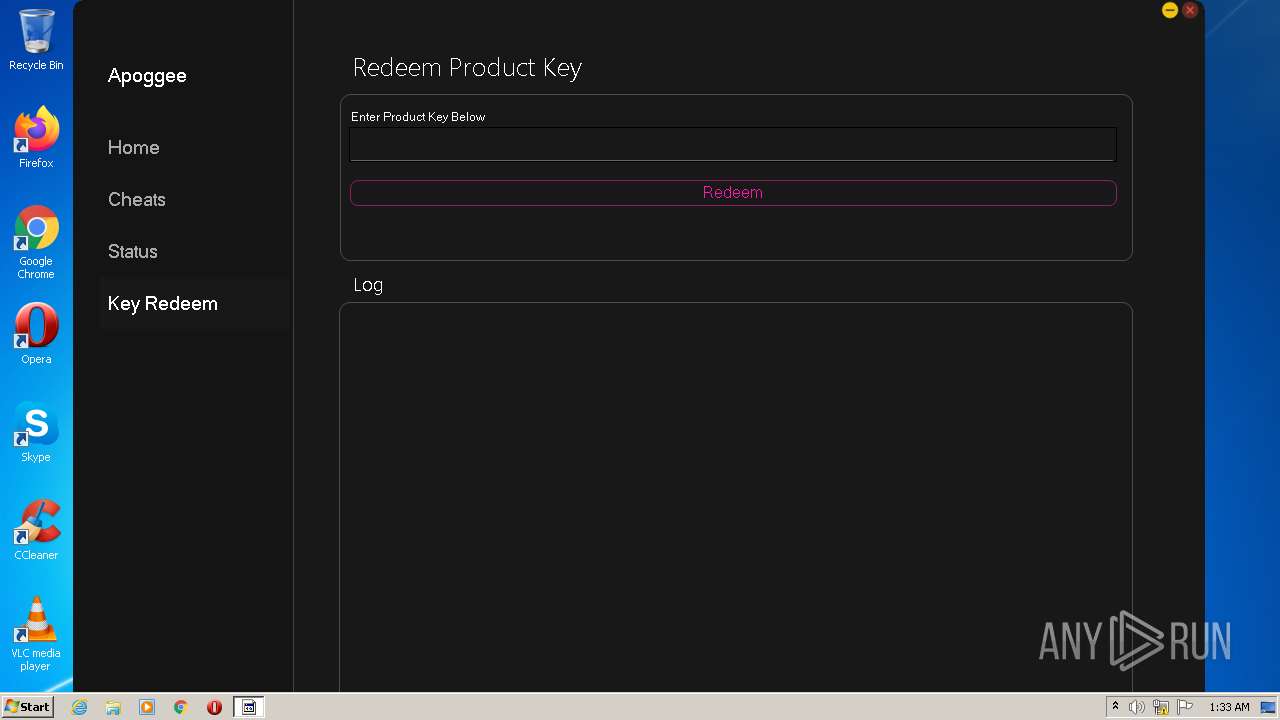The height and width of the screenshot is (720, 1280).
Task: Open the Windows Start menu
Action: (27, 706)
